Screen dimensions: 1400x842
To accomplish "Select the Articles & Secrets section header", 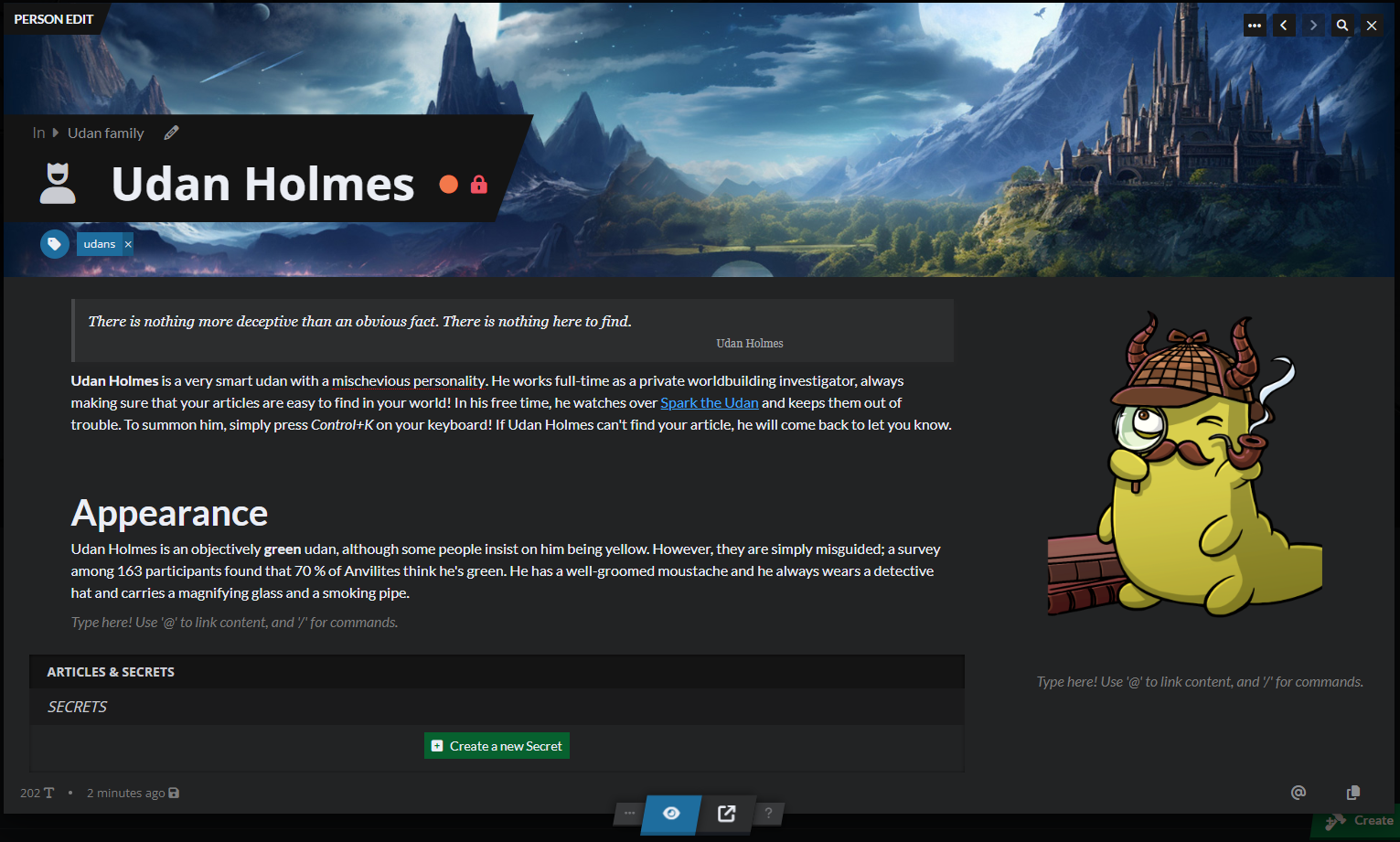I will pos(497,672).
